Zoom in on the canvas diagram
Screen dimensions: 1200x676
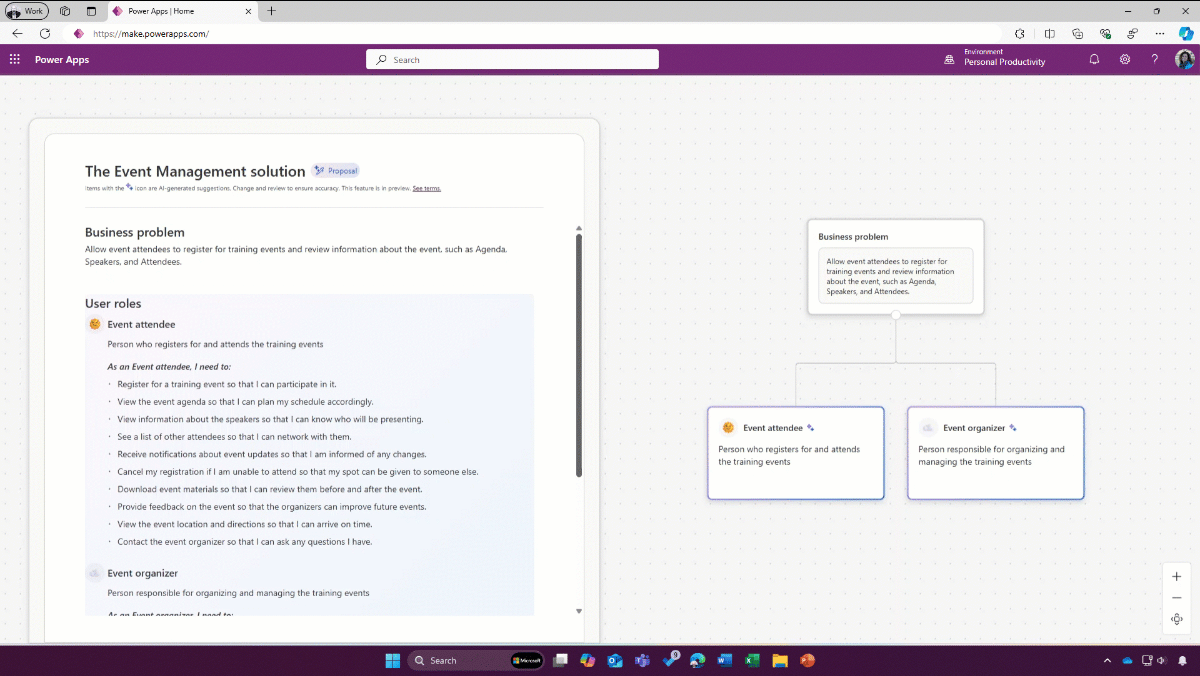[1177, 577]
